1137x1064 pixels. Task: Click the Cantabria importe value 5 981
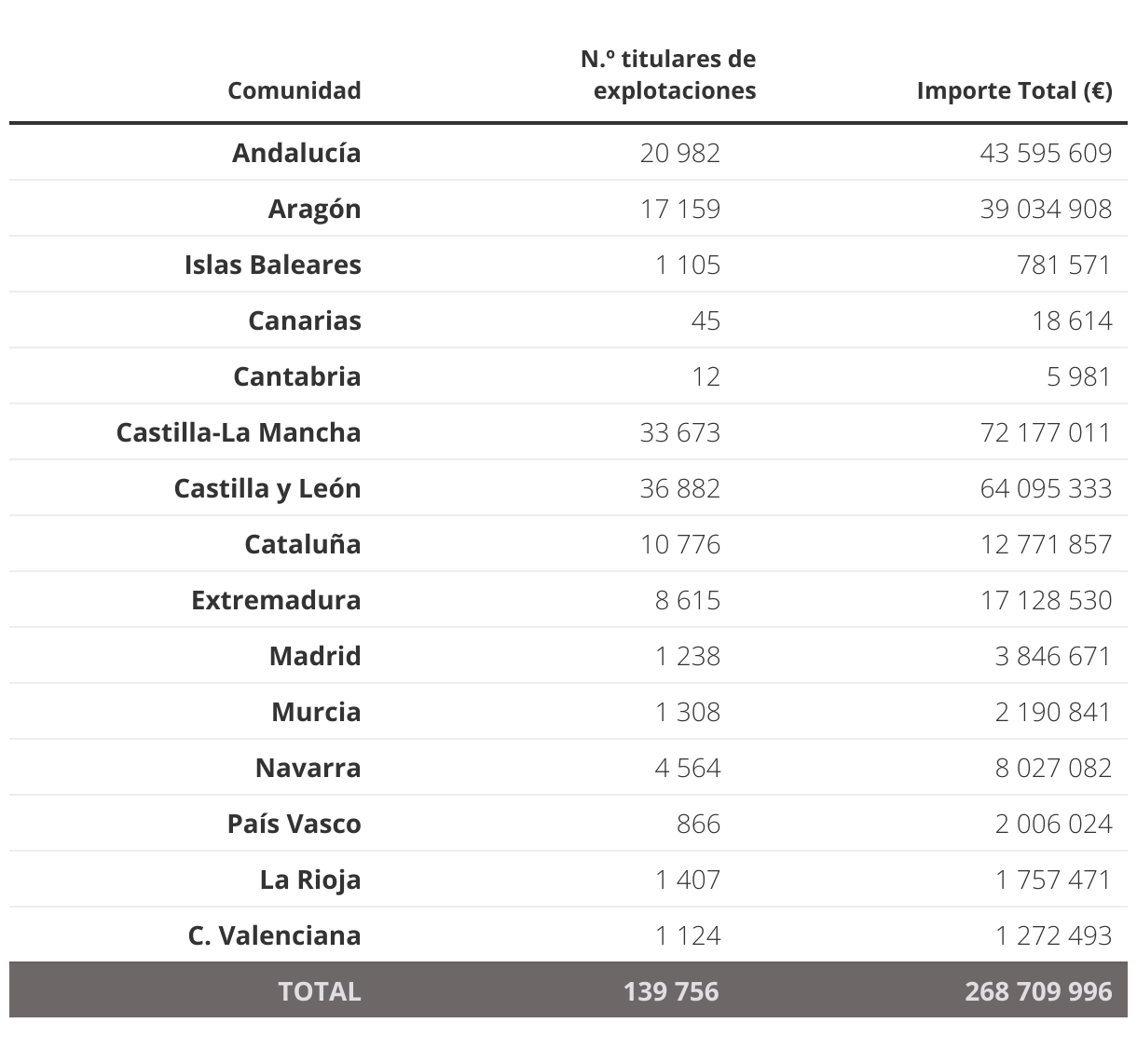pos(1078,376)
